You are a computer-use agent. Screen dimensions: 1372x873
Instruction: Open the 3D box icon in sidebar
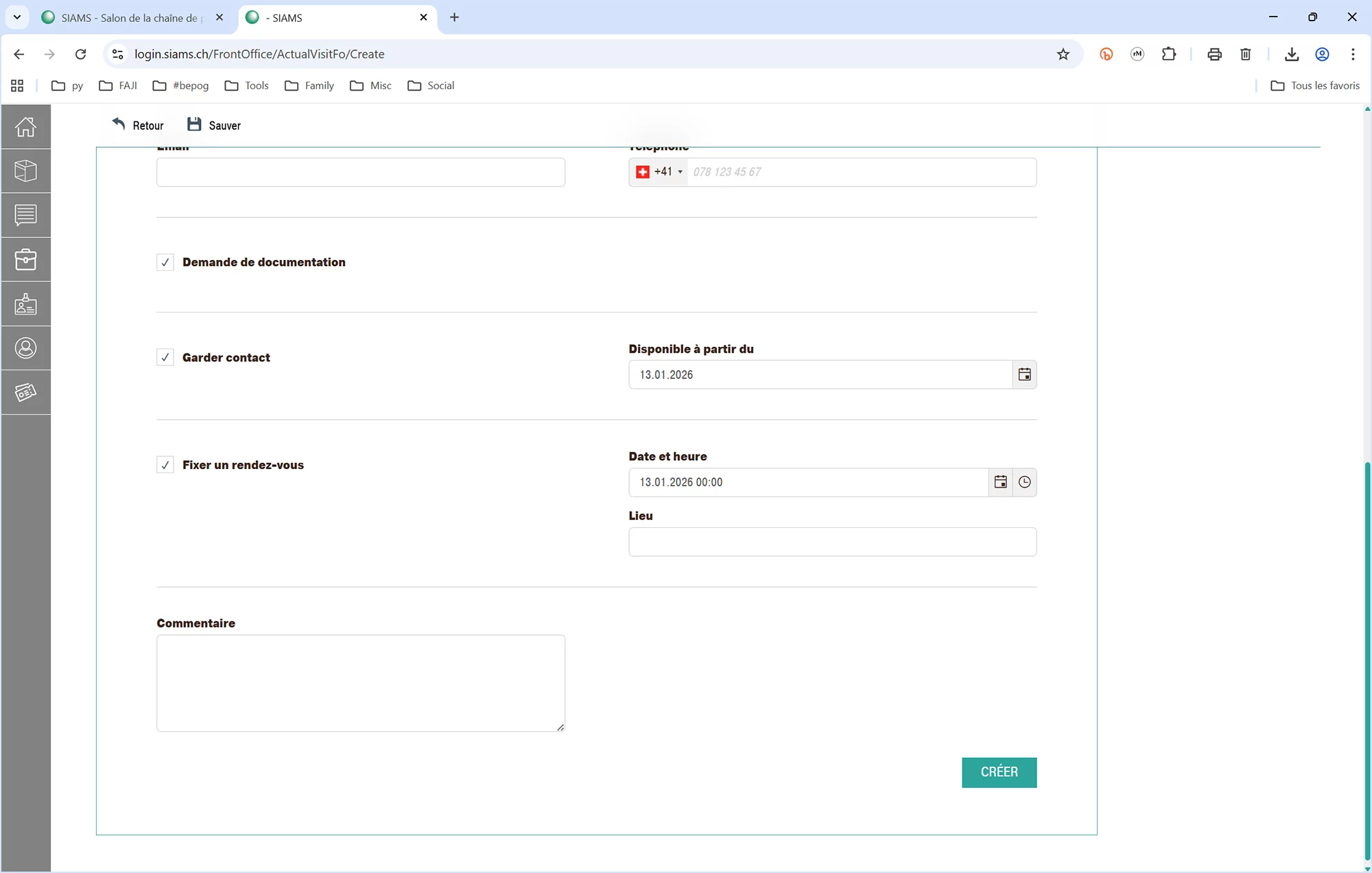pyautogui.click(x=25, y=171)
